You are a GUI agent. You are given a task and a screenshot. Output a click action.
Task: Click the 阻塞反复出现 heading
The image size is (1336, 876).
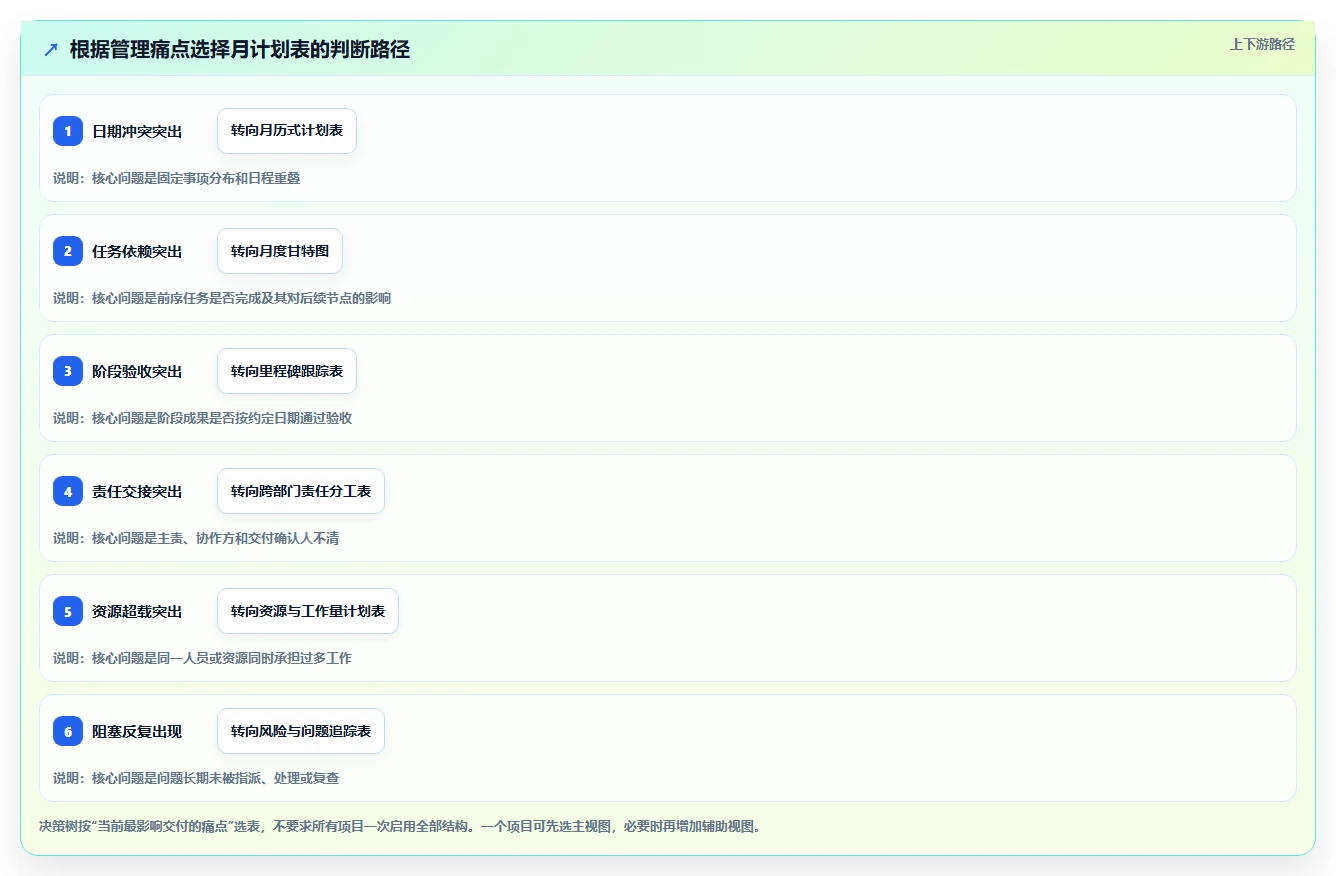coord(137,731)
